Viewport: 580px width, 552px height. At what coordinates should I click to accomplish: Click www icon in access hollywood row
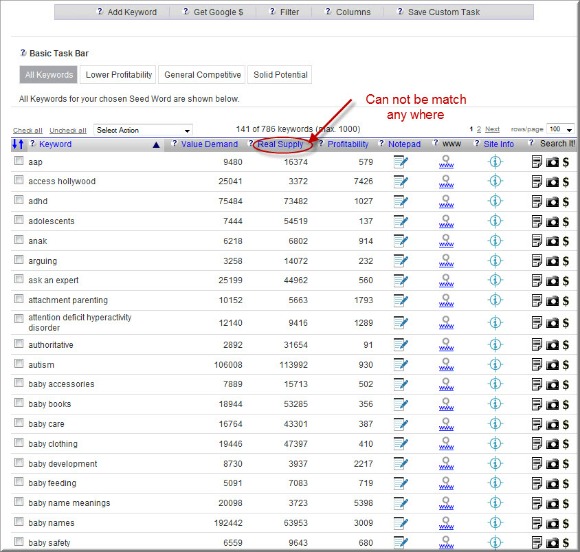tap(446, 182)
